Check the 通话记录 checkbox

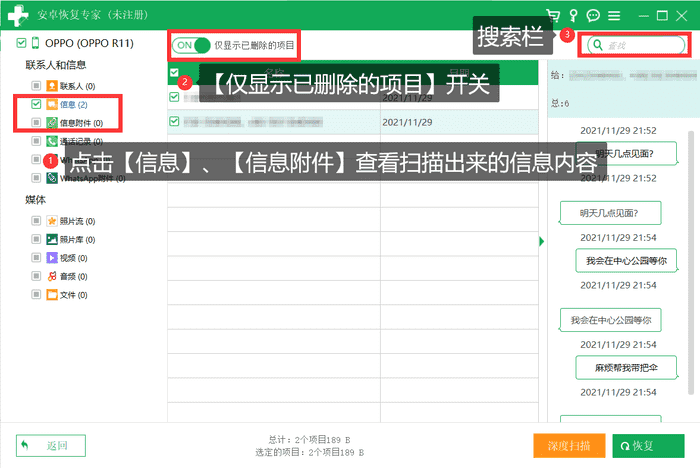point(36,141)
